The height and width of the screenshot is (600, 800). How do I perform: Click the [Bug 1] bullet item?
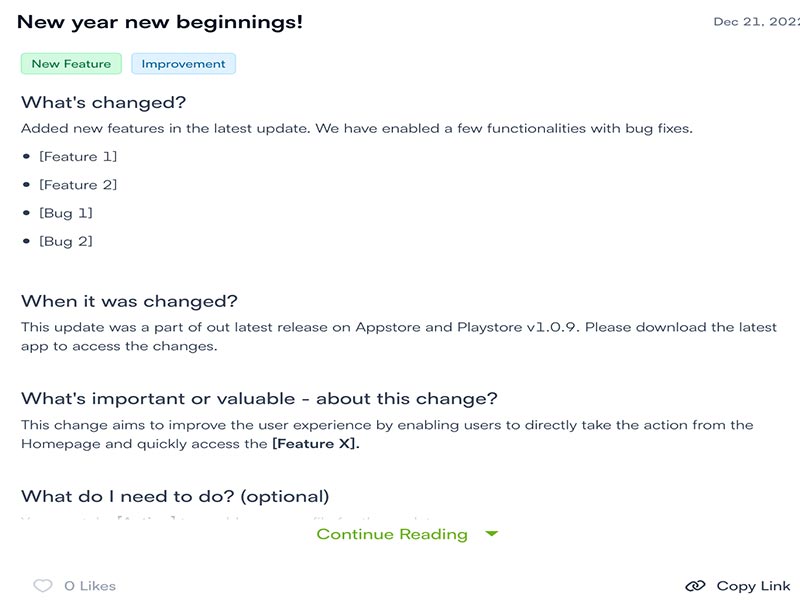pos(66,213)
